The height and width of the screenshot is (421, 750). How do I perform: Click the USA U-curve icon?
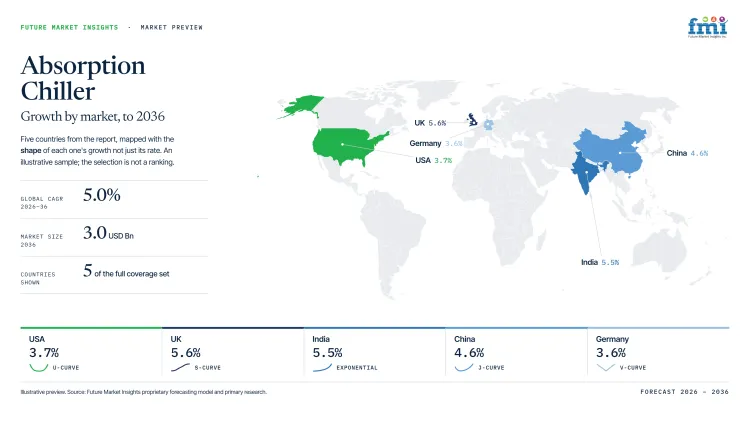coord(39,367)
